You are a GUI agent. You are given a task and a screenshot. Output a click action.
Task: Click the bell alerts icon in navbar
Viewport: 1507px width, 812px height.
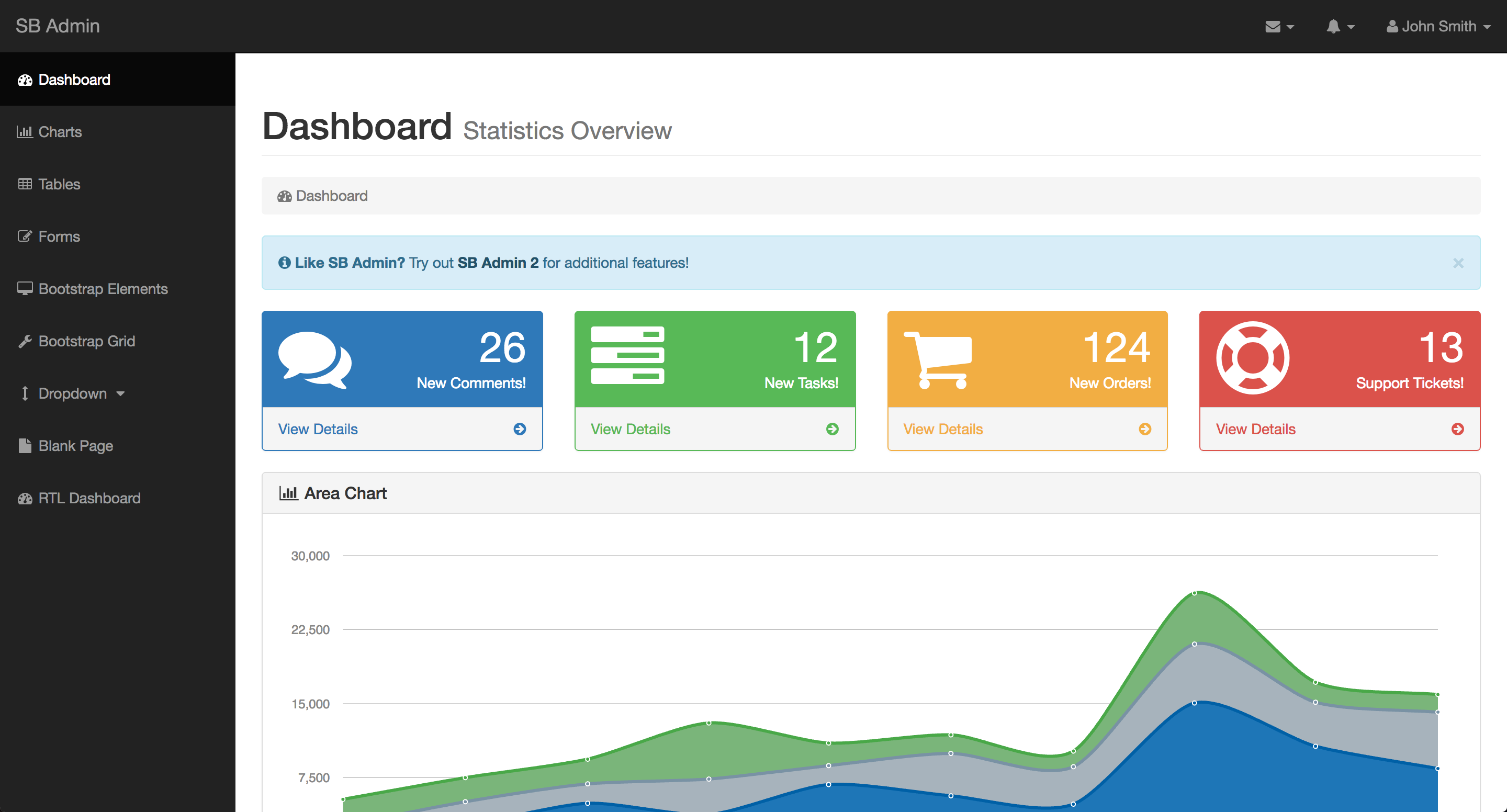(x=1333, y=26)
